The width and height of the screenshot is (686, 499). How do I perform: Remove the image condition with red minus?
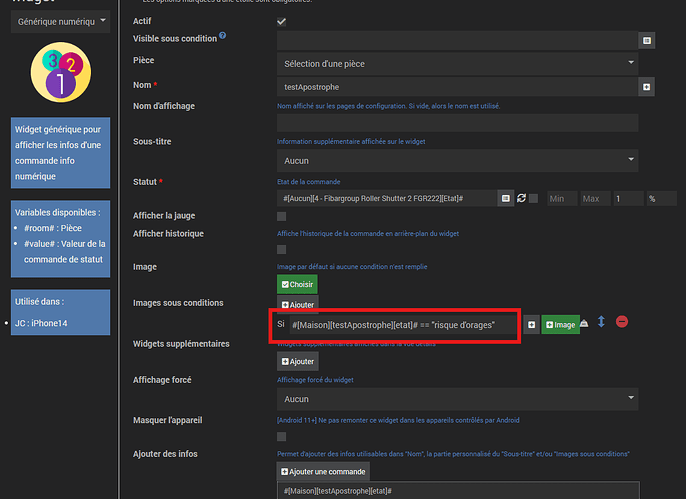click(x=622, y=322)
